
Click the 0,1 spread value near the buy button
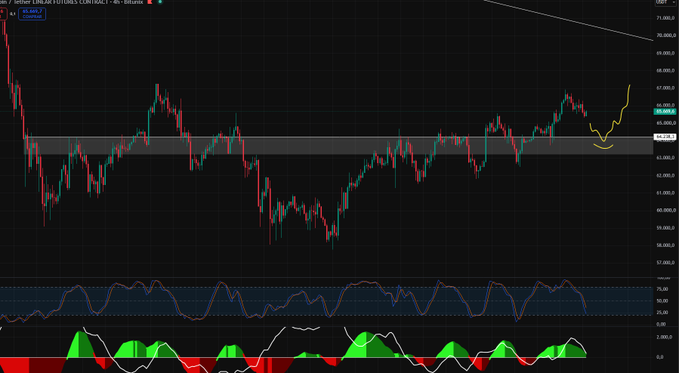coord(13,14)
